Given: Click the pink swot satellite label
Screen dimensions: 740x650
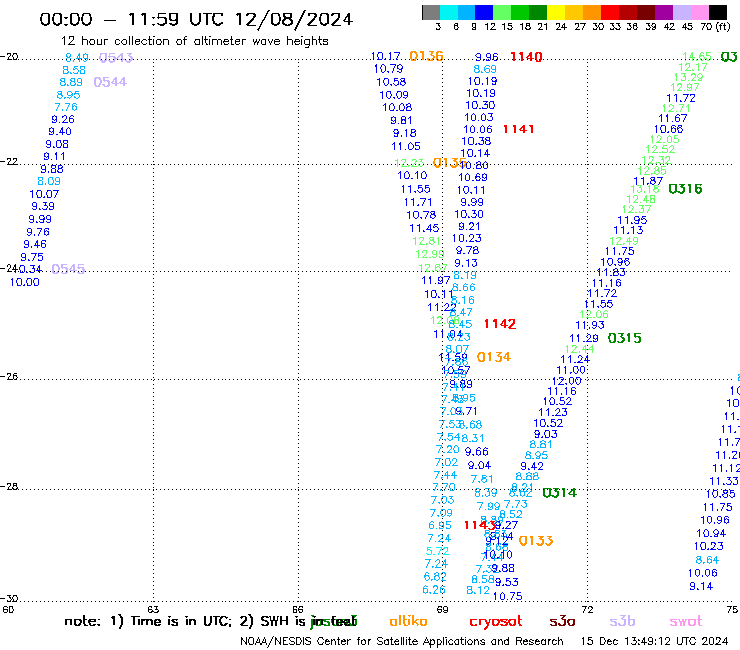Looking at the screenshot, I should [686, 621].
